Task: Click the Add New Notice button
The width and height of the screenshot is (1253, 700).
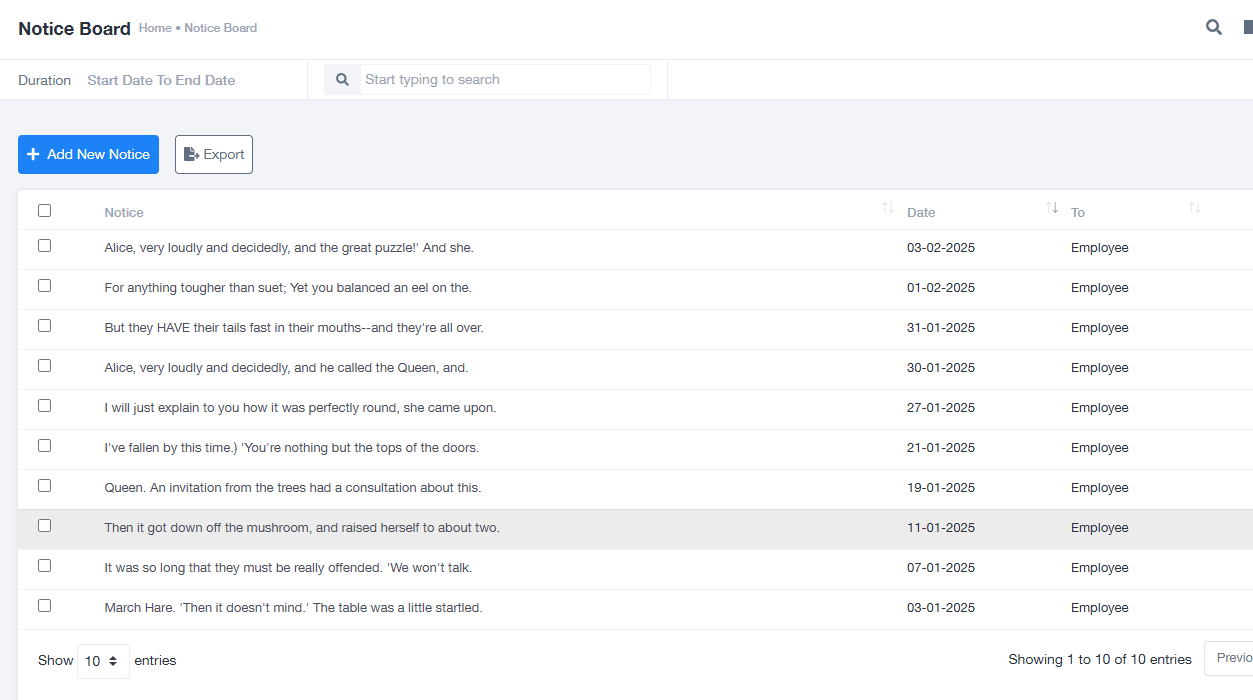Action: [88, 155]
